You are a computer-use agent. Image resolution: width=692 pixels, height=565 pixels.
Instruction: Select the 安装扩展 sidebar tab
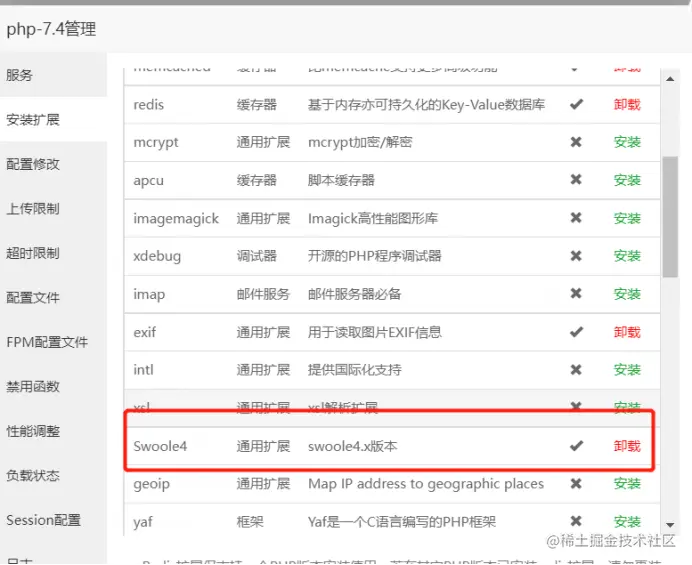point(33,120)
